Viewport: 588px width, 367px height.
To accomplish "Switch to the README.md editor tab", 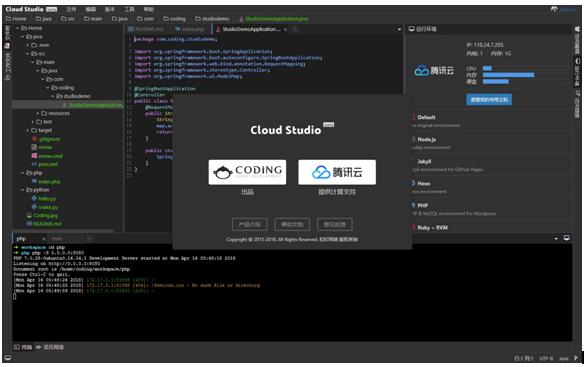I will tap(146, 29).
